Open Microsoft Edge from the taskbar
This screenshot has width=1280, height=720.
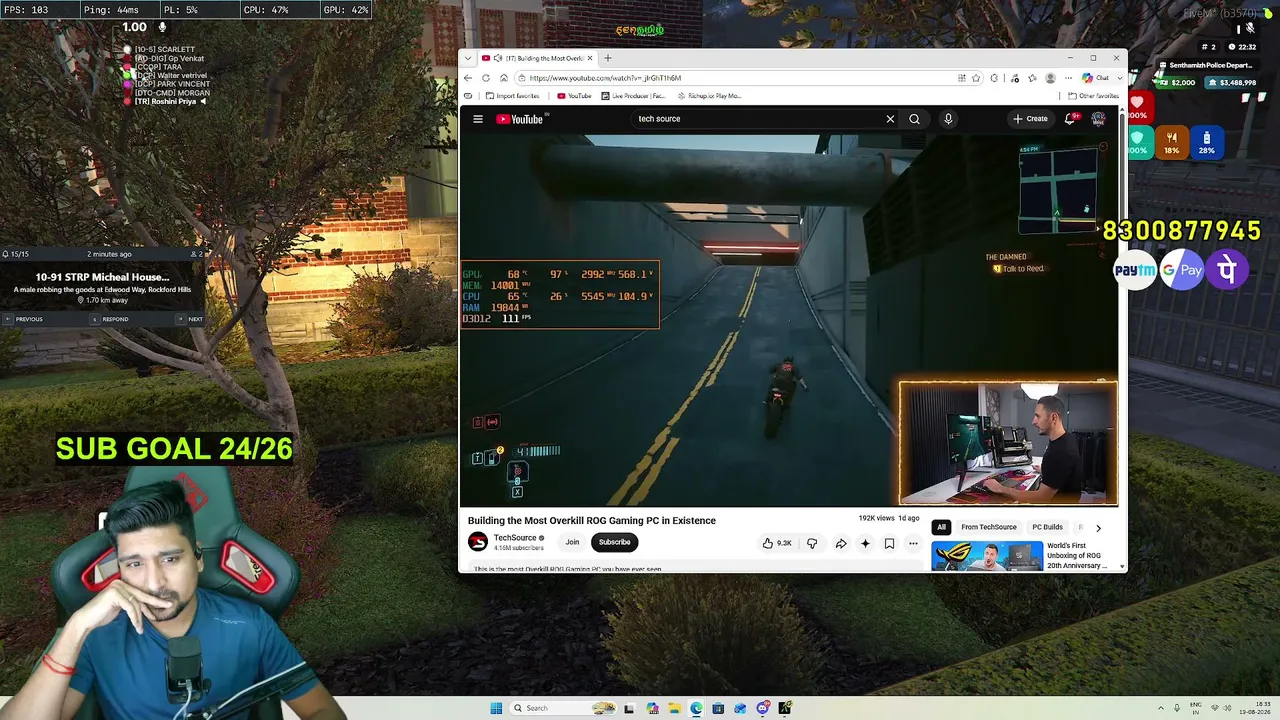coord(696,708)
